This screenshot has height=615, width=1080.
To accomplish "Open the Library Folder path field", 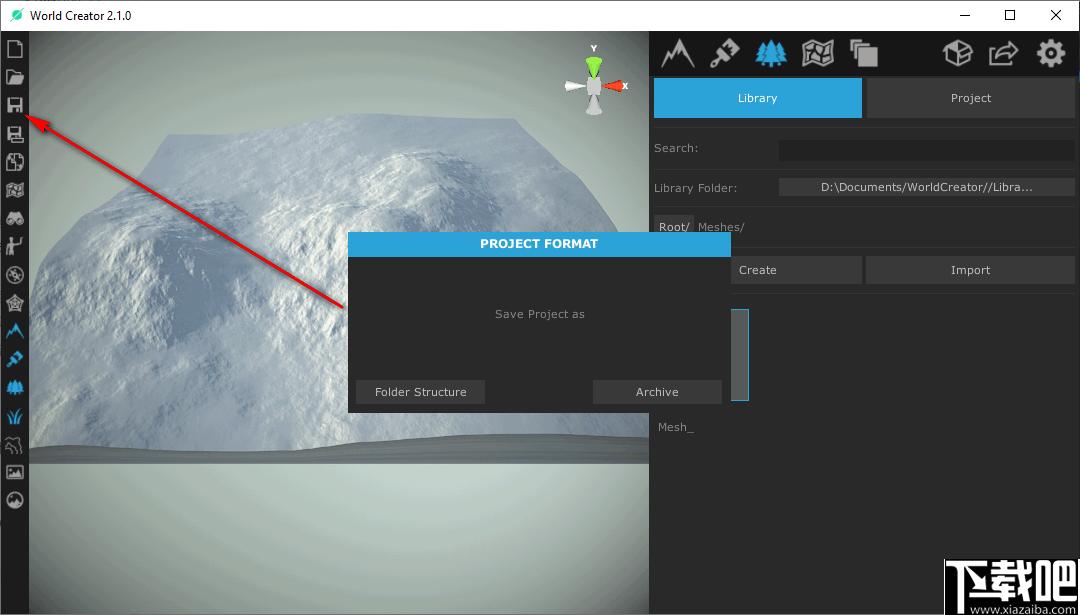I will [927, 187].
